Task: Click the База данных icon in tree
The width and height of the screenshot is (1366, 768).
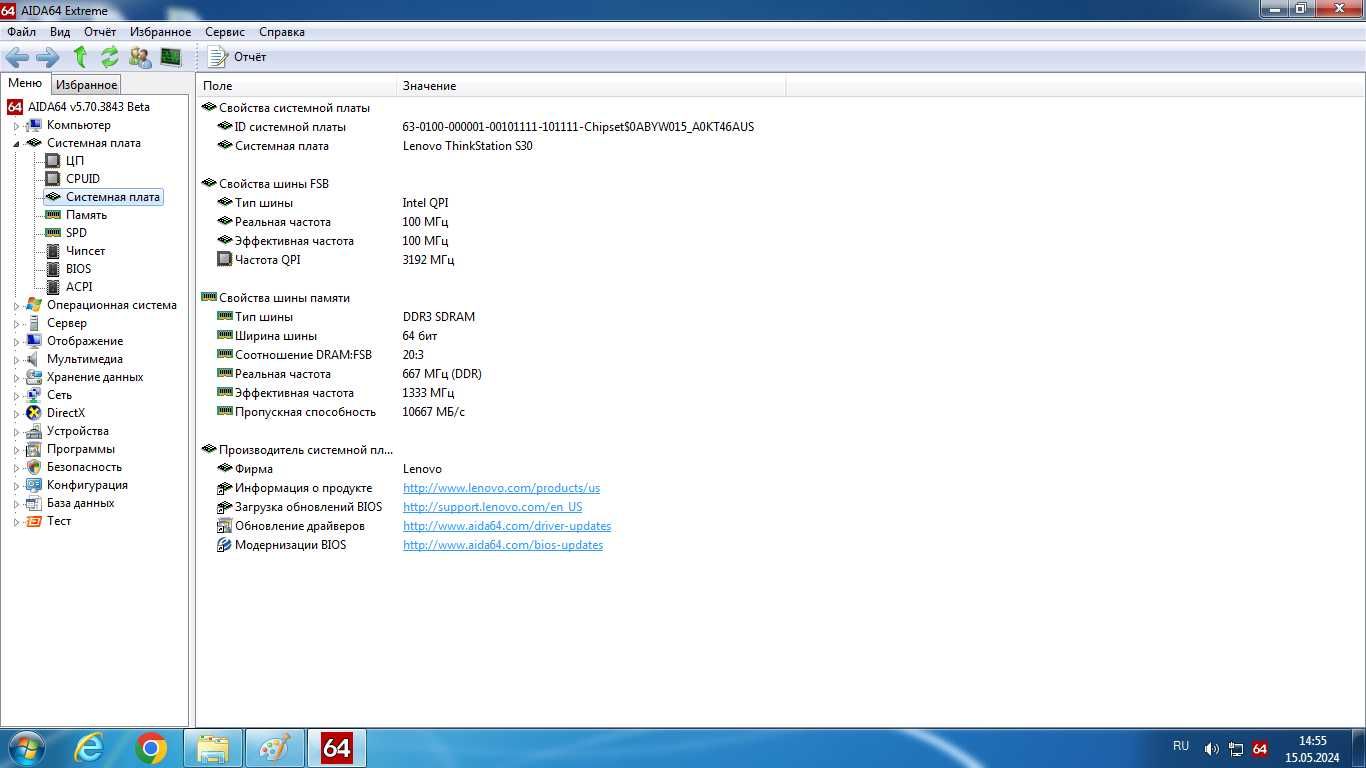Action: 34,503
